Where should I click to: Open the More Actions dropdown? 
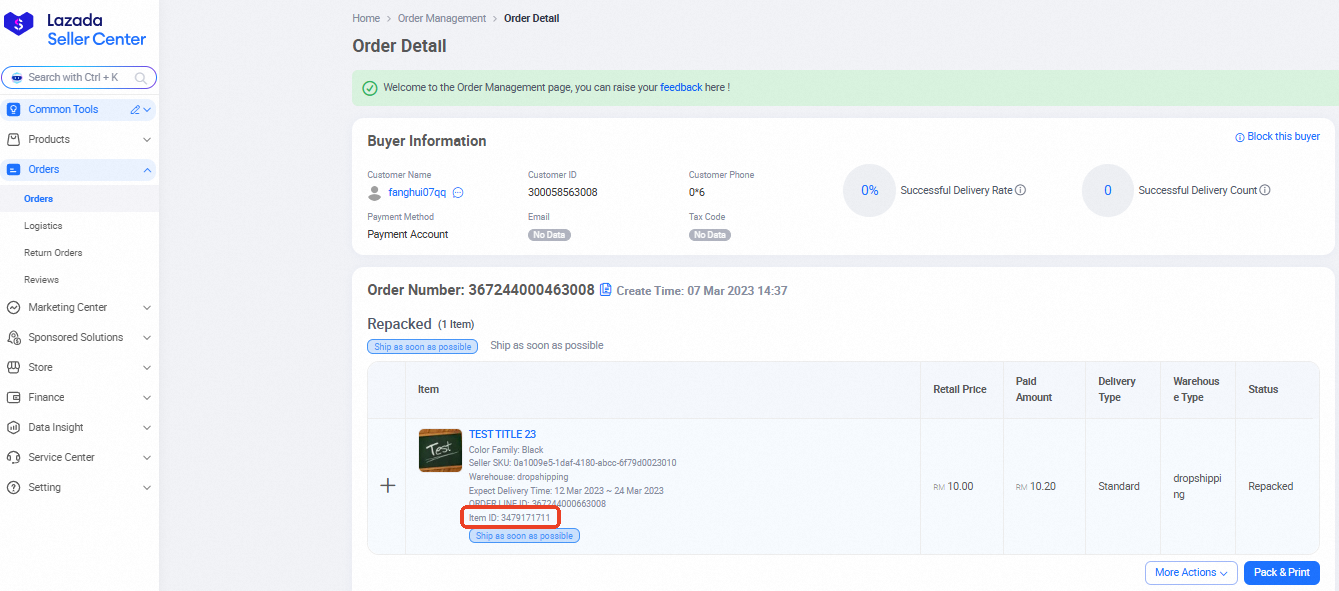[1191, 573]
